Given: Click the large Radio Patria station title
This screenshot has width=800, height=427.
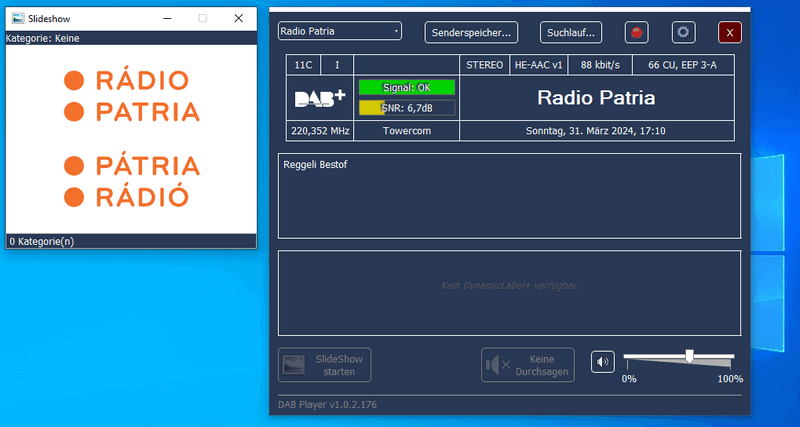Looking at the screenshot, I should [x=596, y=98].
